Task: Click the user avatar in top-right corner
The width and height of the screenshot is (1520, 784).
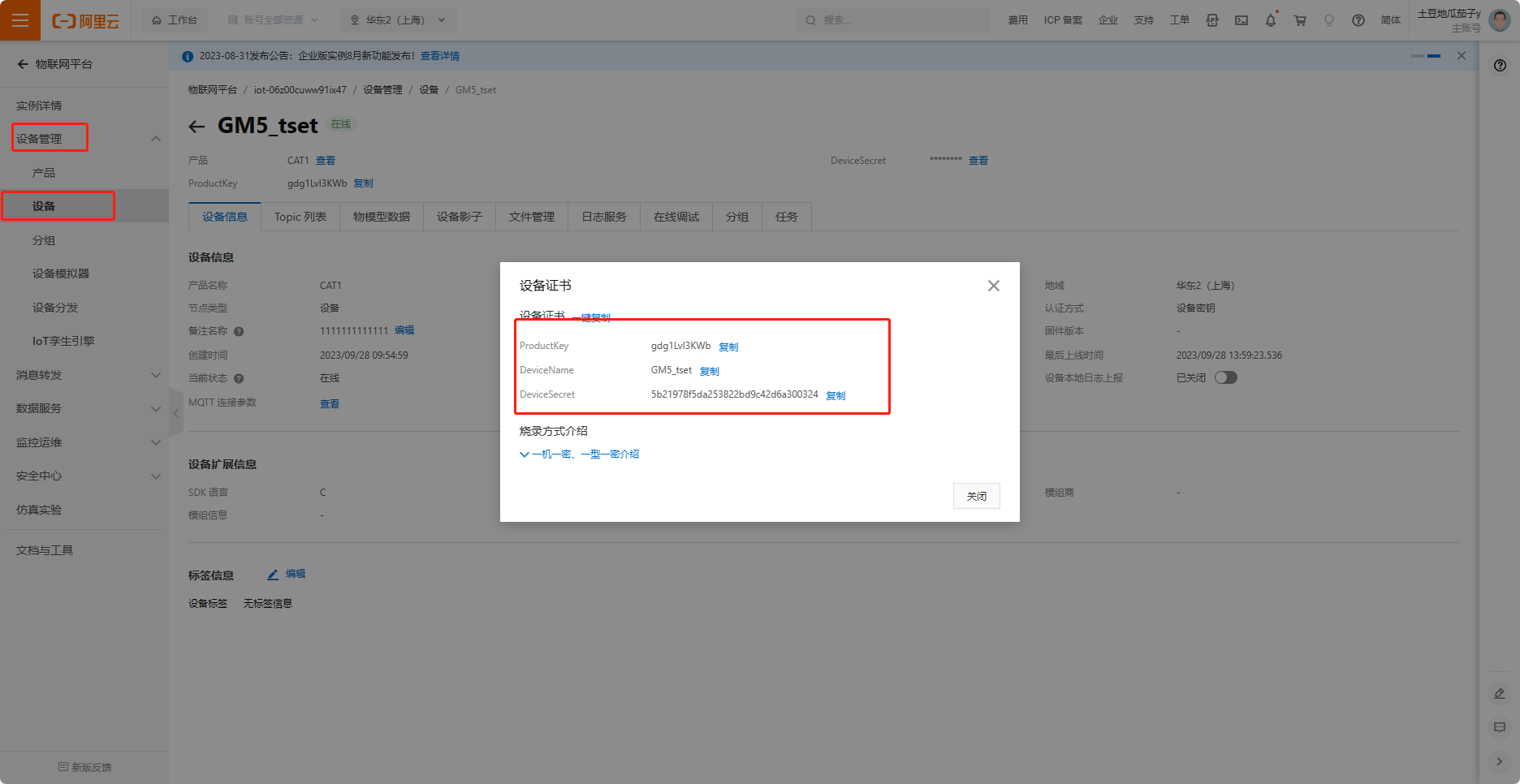Action: 1499,20
